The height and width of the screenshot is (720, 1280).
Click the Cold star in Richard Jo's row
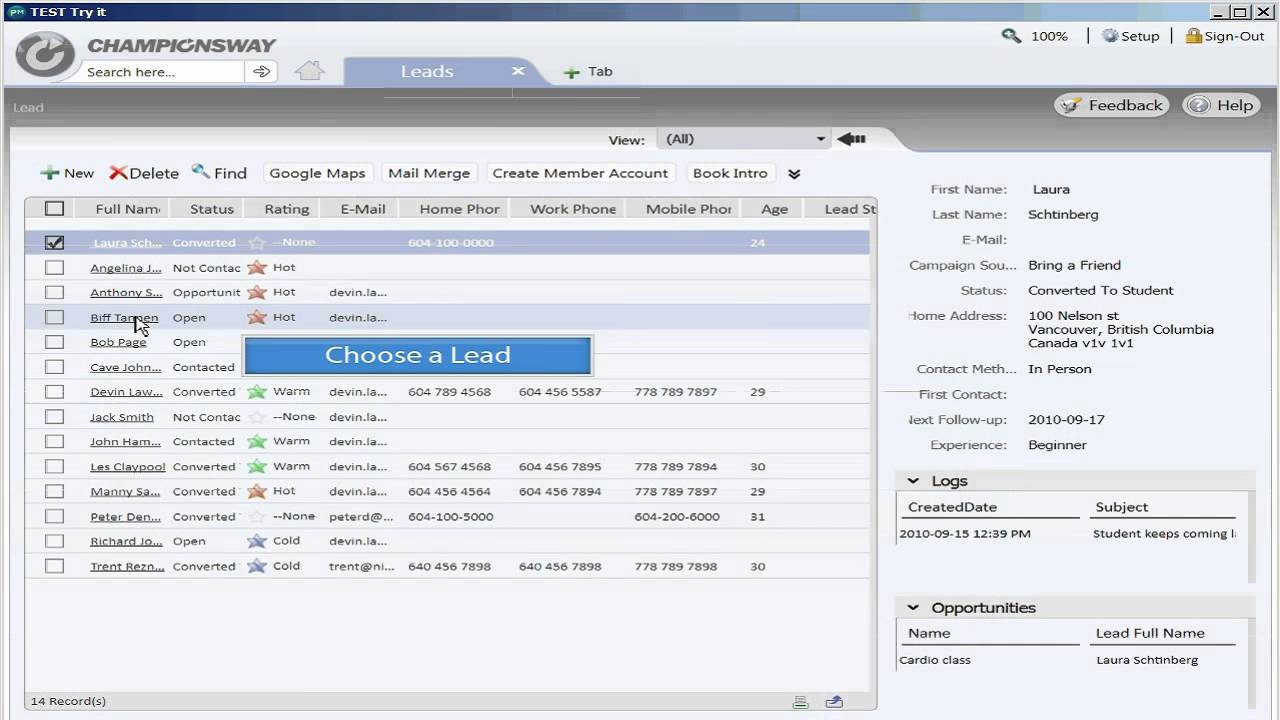(x=257, y=541)
